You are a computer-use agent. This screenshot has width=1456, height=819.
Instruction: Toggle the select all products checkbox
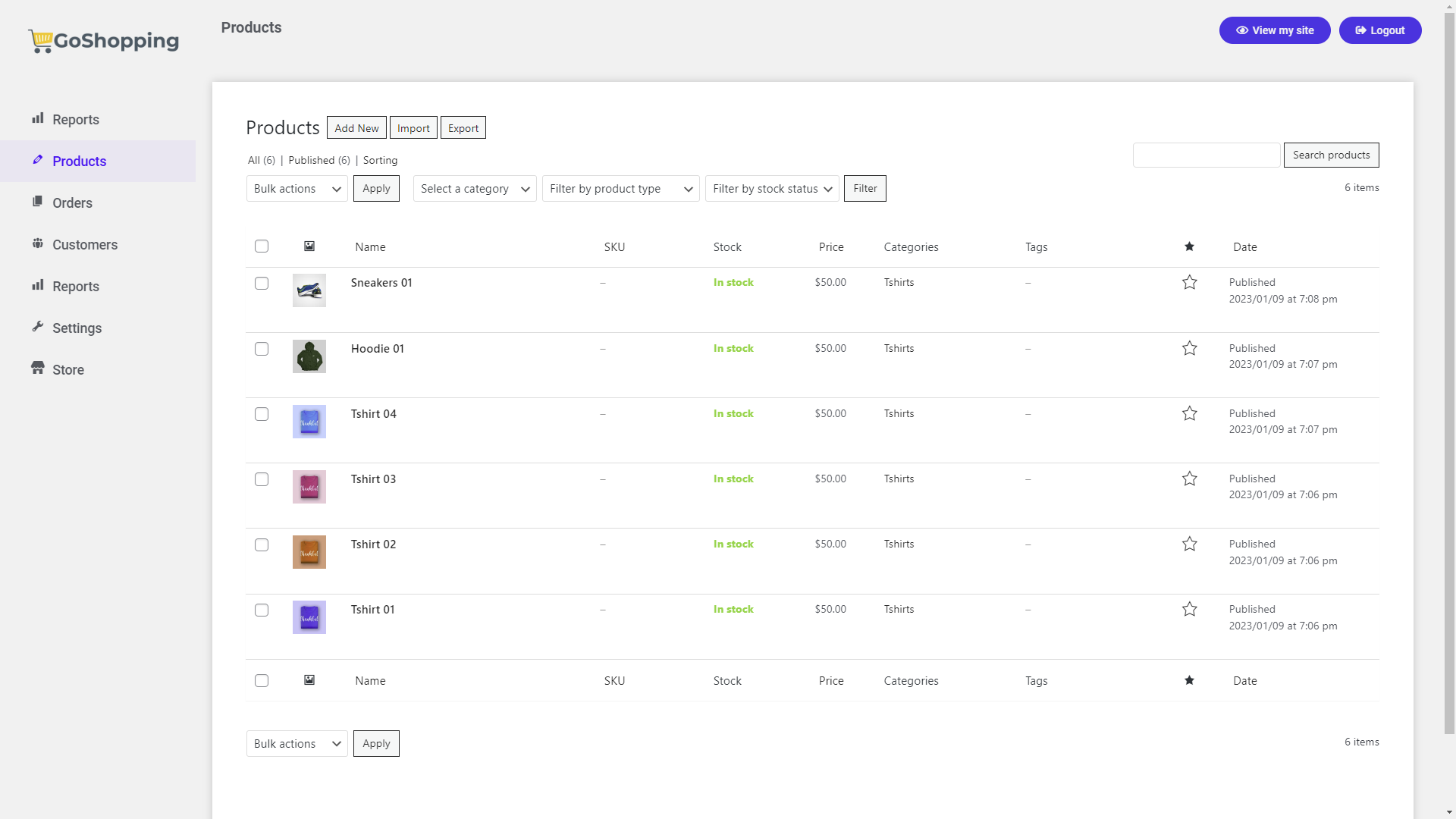tap(262, 246)
